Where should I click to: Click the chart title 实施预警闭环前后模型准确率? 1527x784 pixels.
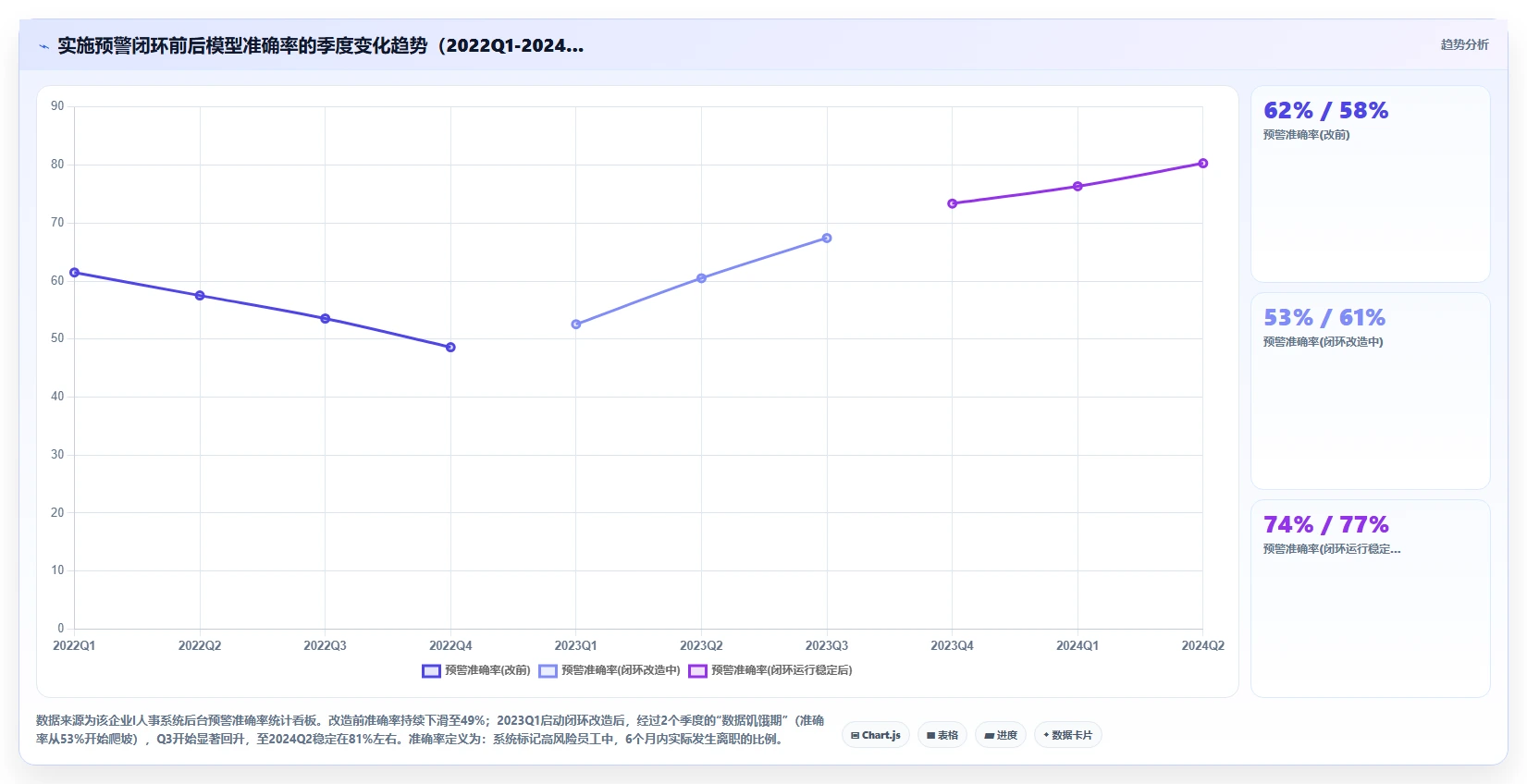click(320, 45)
